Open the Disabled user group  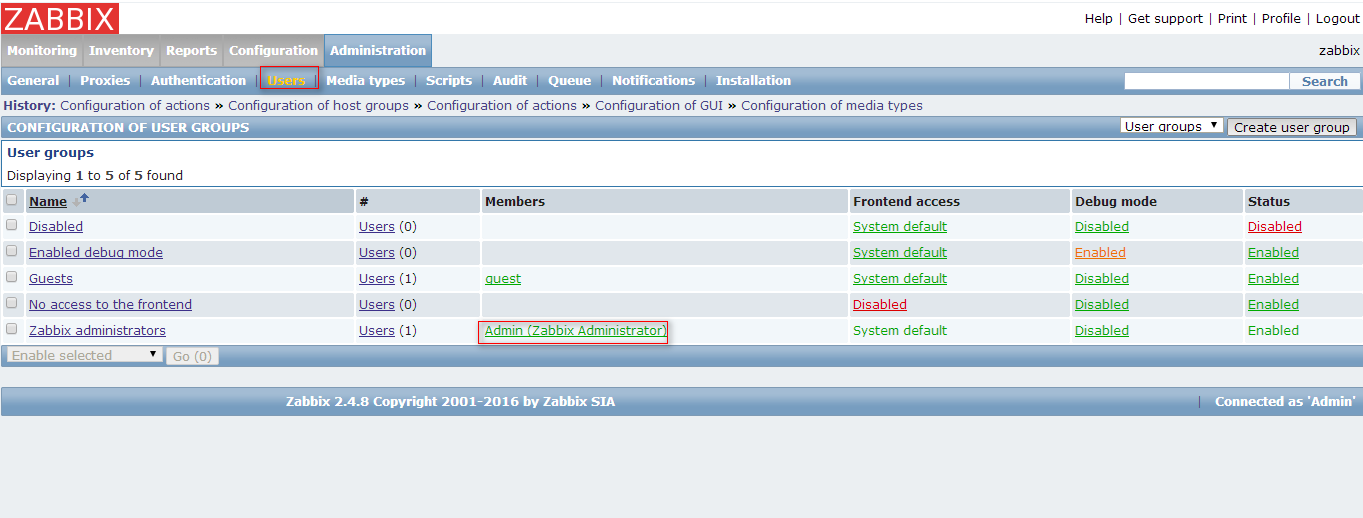click(56, 227)
